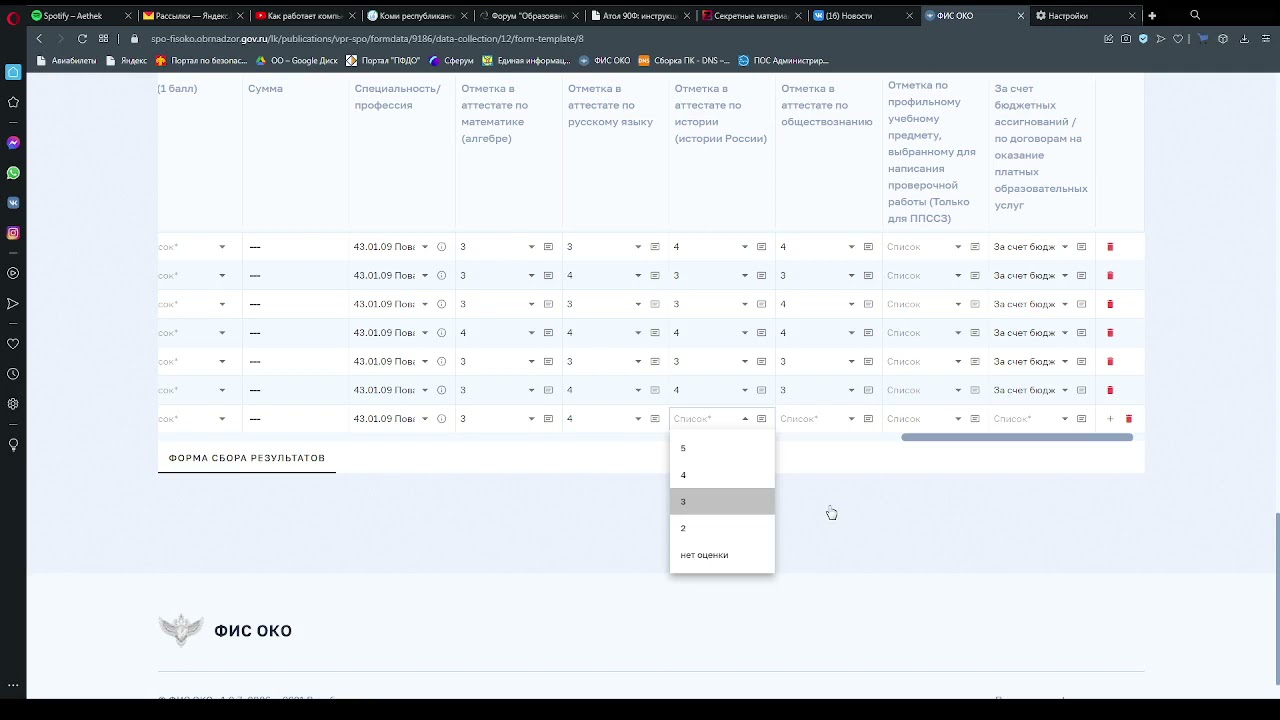Open comment icon beside math grade, first row
Image resolution: width=1280 pixels, height=720 pixels.
[548, 247]
